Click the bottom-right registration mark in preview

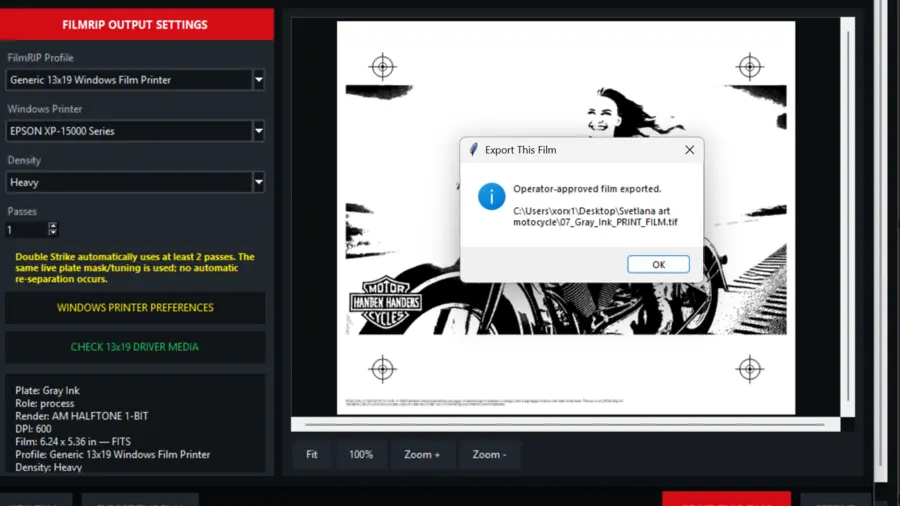[x=750, y=369]
